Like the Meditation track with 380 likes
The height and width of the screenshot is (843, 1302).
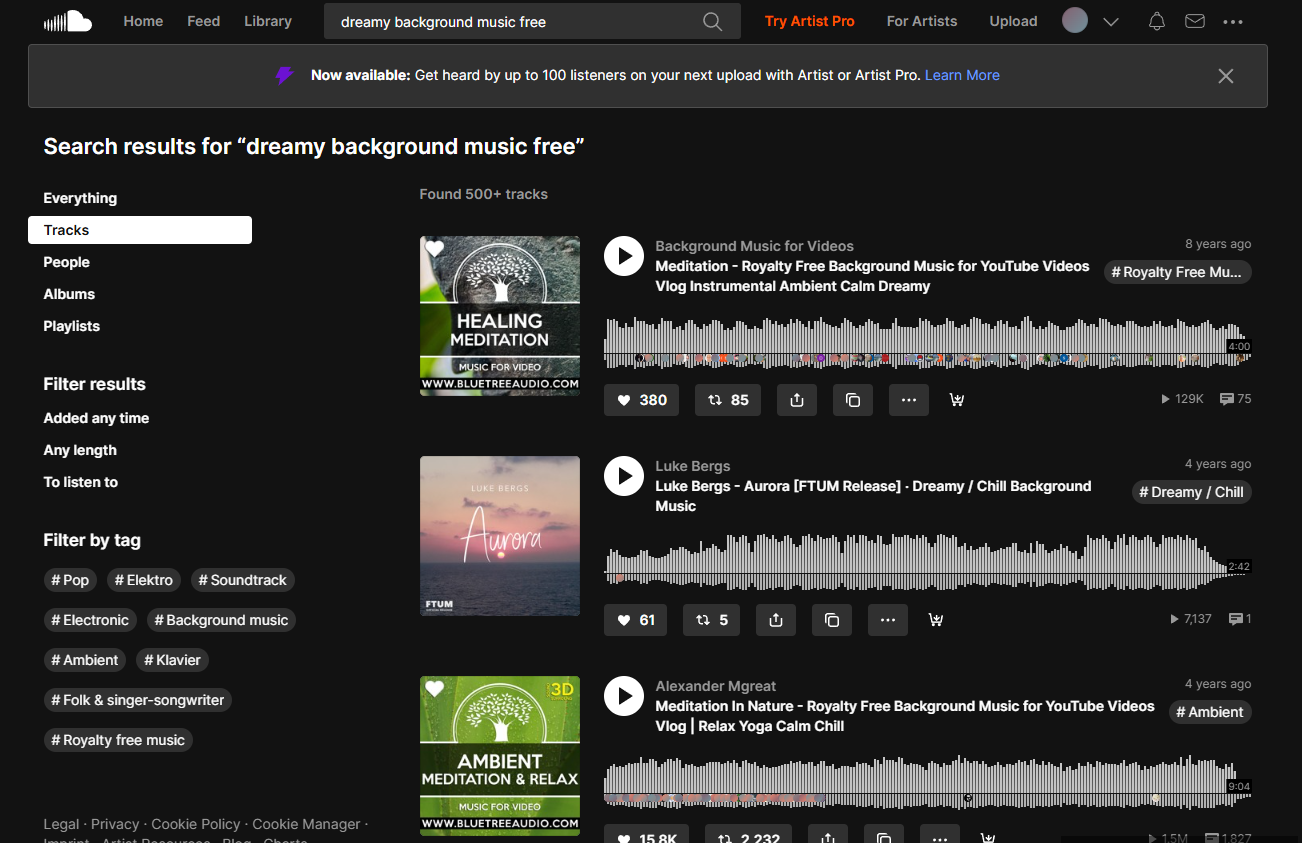[x=642, y=400]
